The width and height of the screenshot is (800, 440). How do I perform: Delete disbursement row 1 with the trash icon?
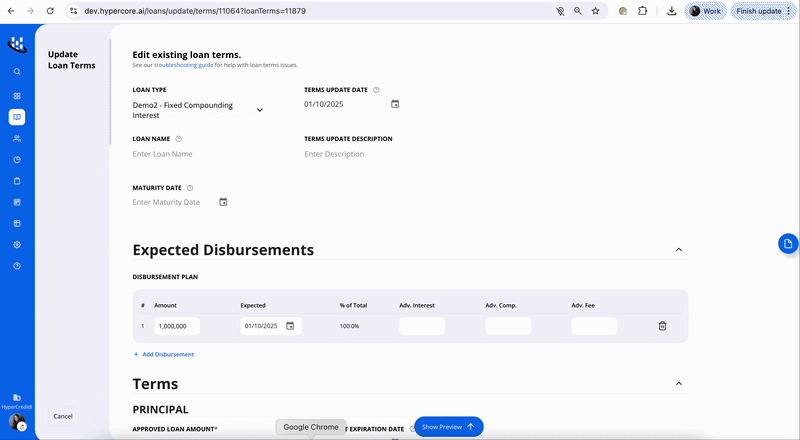point(662,326)
